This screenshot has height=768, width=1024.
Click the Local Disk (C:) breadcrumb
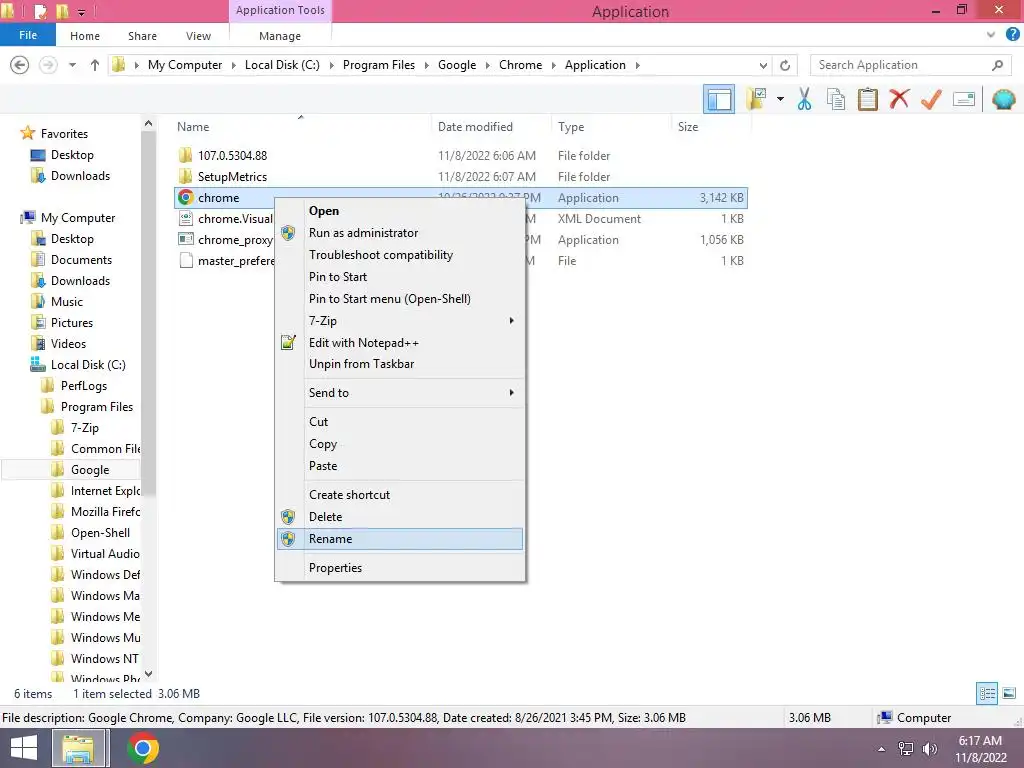[282, 65]
